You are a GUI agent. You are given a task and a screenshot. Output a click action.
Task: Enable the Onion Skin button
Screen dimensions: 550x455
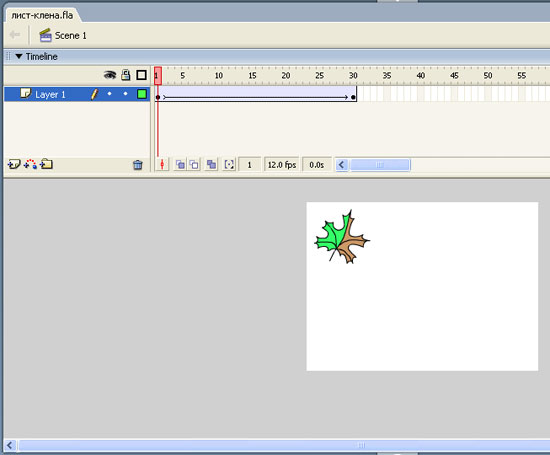(180, 165)
